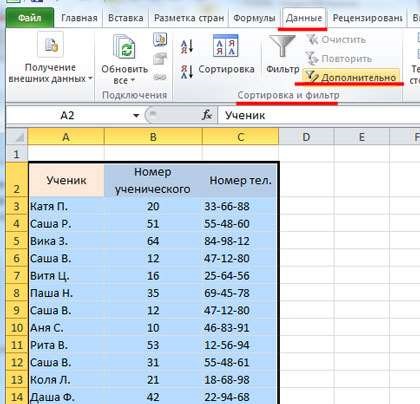Sort ascending A to Я
This screenshot has height=404, width=420.
tap(187, 47)
